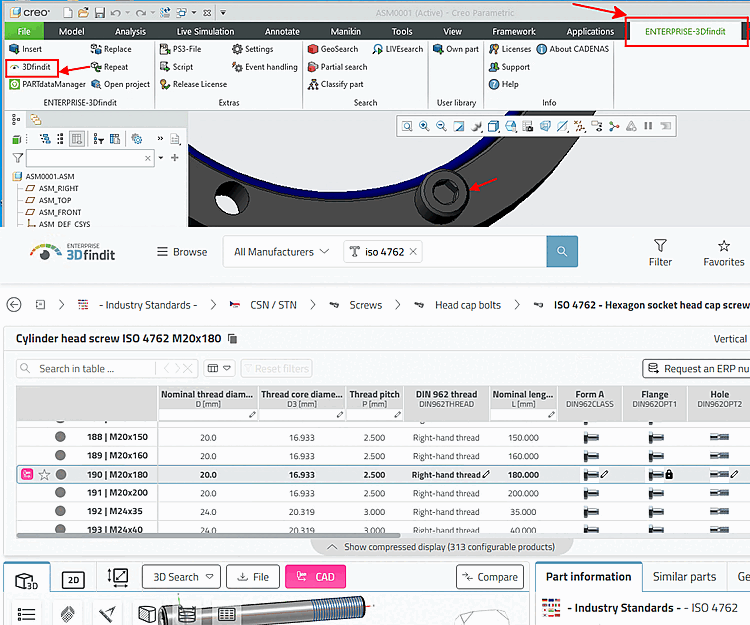The image size is (750, 625).
Task: Click Replace in the ribbon
Action: pyautogui.click(x=111, y=49)
